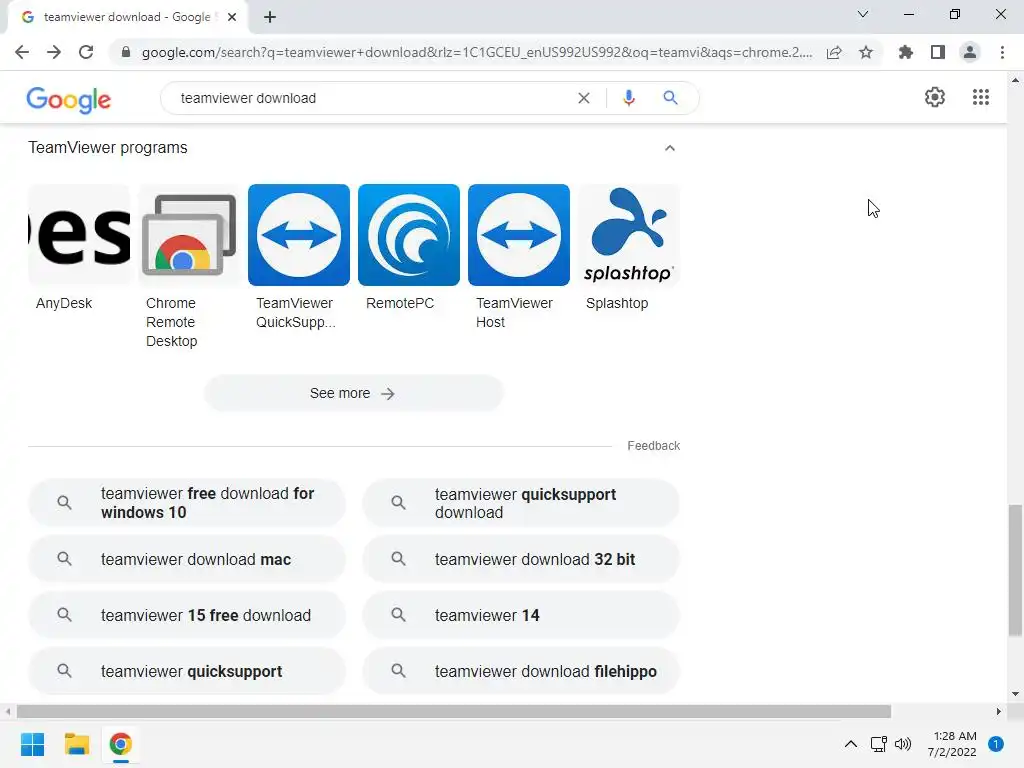This screenshot has height=768, width=1024.
Task: Click Chrome icon in the taskbar
Action: 120,744
